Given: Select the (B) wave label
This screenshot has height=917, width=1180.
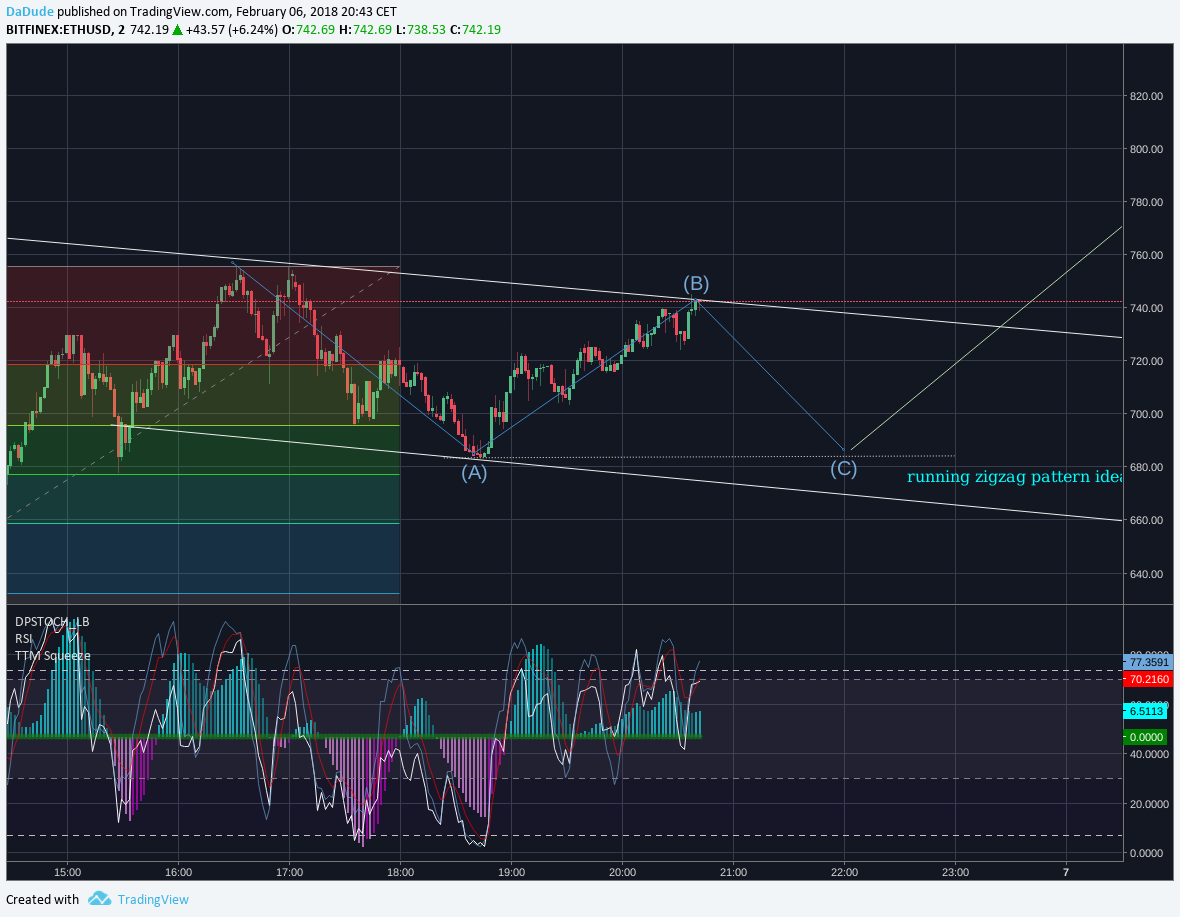Looking at the screenshot, I should [x=696, y=284].
